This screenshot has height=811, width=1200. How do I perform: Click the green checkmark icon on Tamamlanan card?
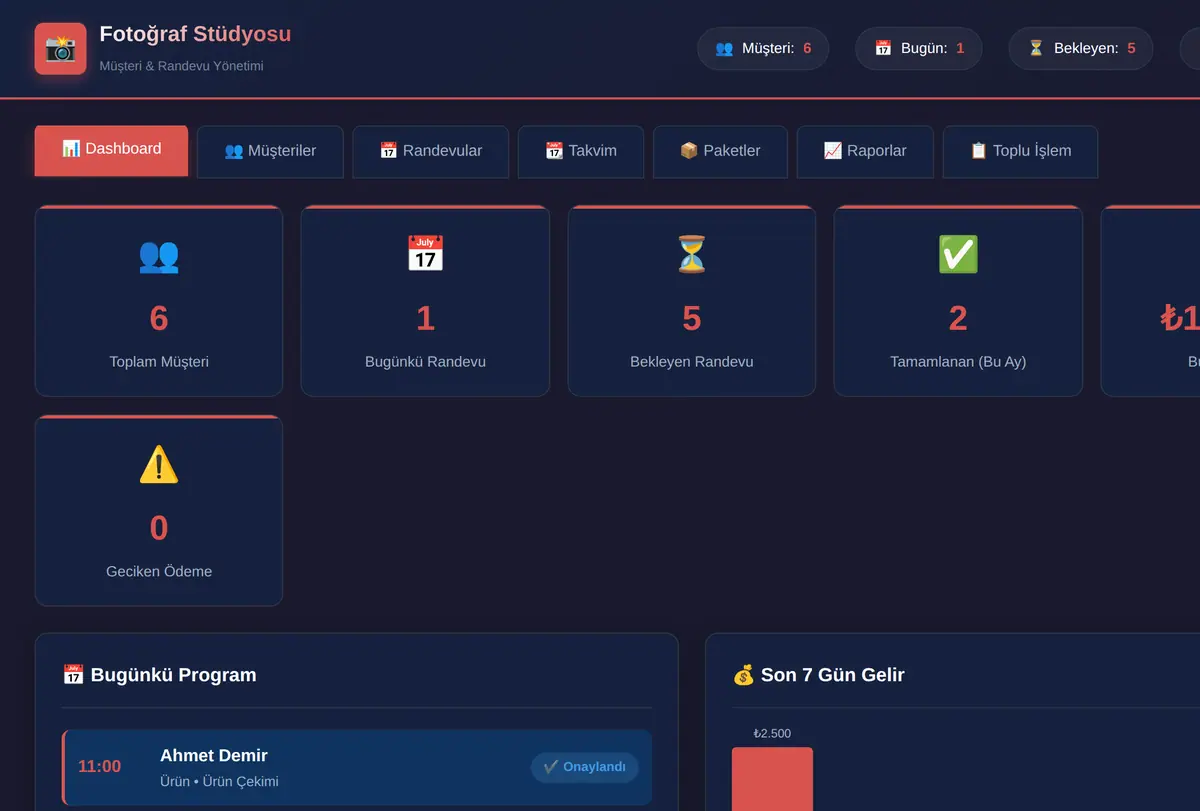tap(958, 255)
